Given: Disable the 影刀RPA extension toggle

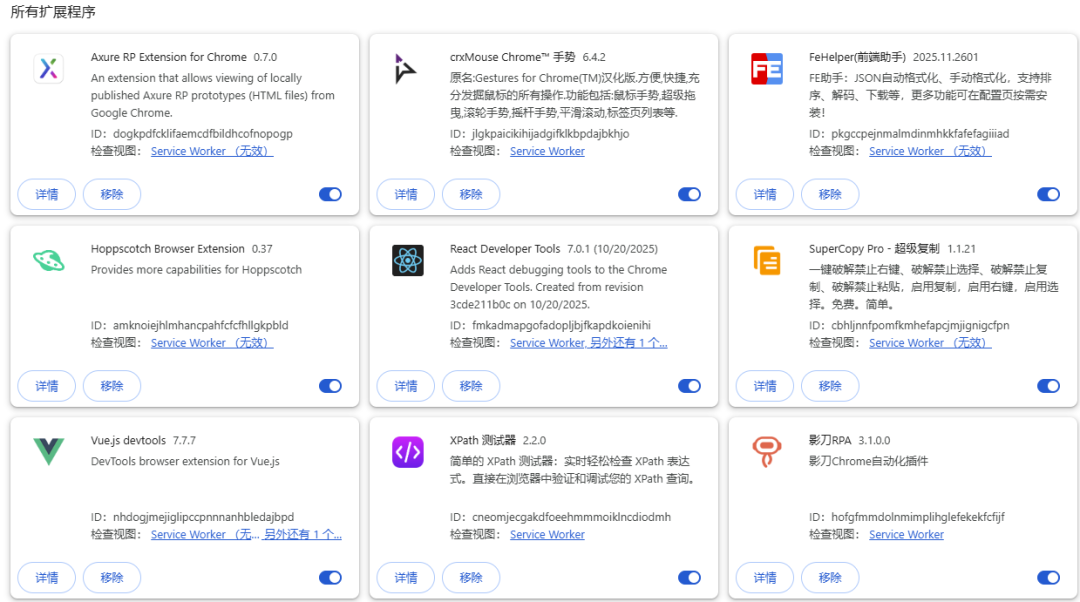Looking at the screenshot, I should pos(1048,577).
